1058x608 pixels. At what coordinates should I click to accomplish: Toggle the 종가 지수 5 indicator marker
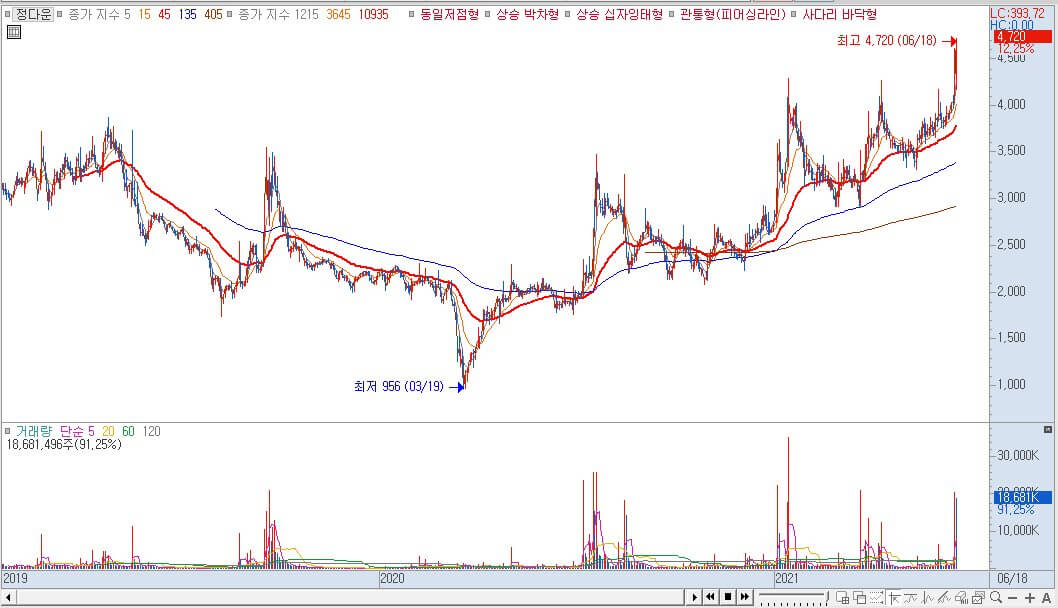click(x=60, y=14)
